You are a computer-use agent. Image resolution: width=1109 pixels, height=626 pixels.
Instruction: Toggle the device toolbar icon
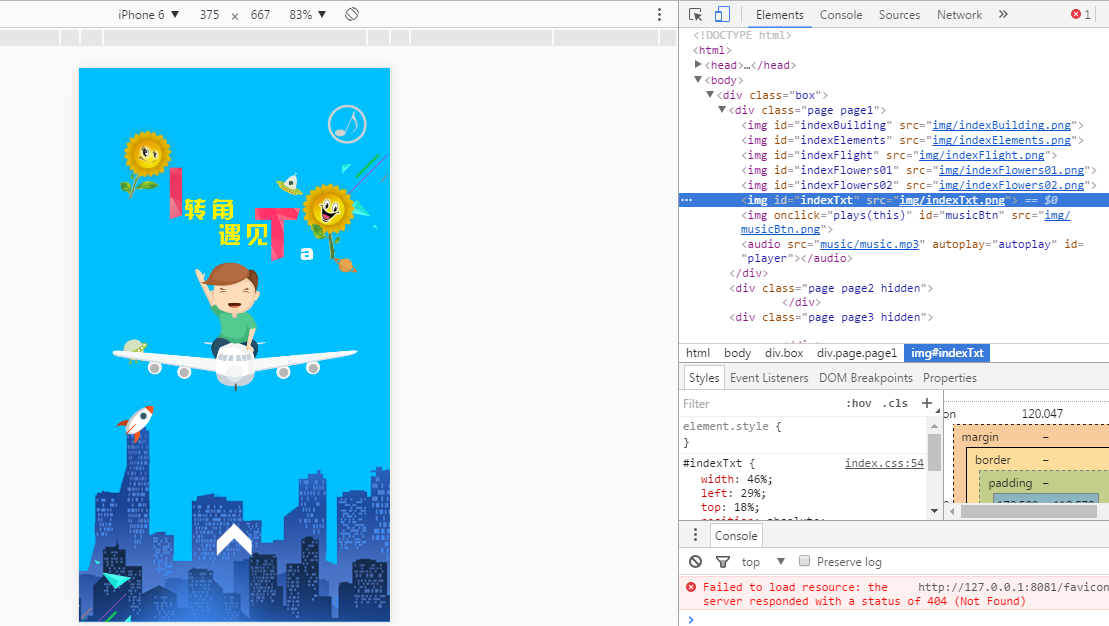click(722, 15)
